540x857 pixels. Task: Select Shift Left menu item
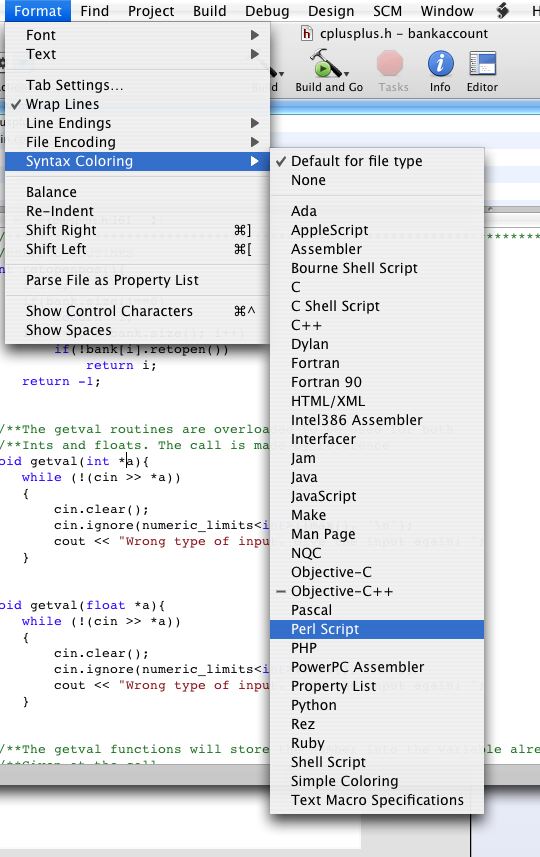click(137, 249)
